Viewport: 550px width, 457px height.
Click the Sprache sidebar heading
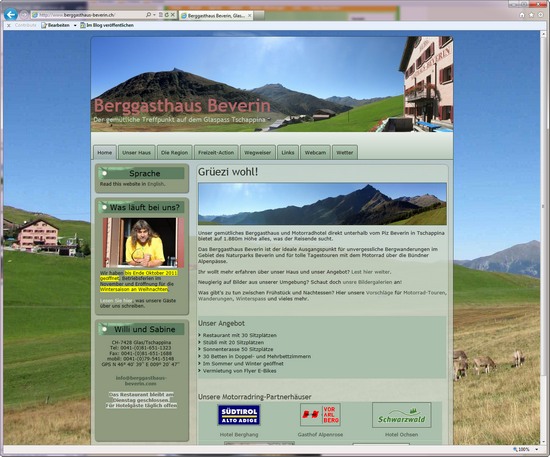pyautogui.click(x=145, y=173)
